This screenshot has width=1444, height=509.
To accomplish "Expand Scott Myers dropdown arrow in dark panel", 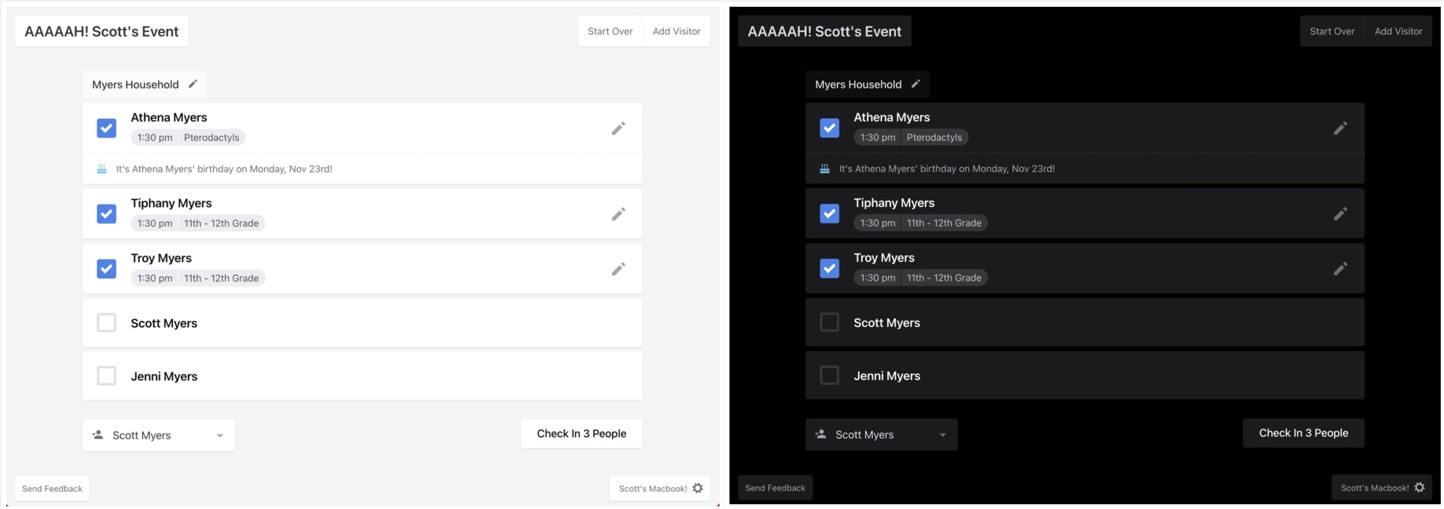I will [942, 435].
